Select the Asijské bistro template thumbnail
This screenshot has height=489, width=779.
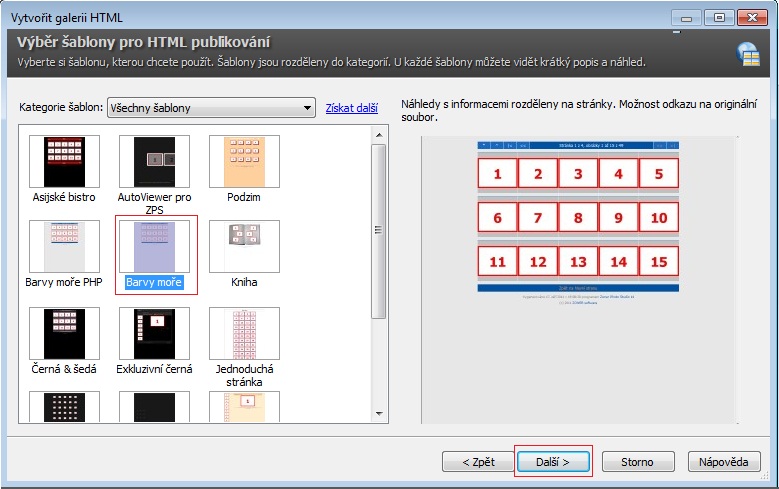[64, 161]
